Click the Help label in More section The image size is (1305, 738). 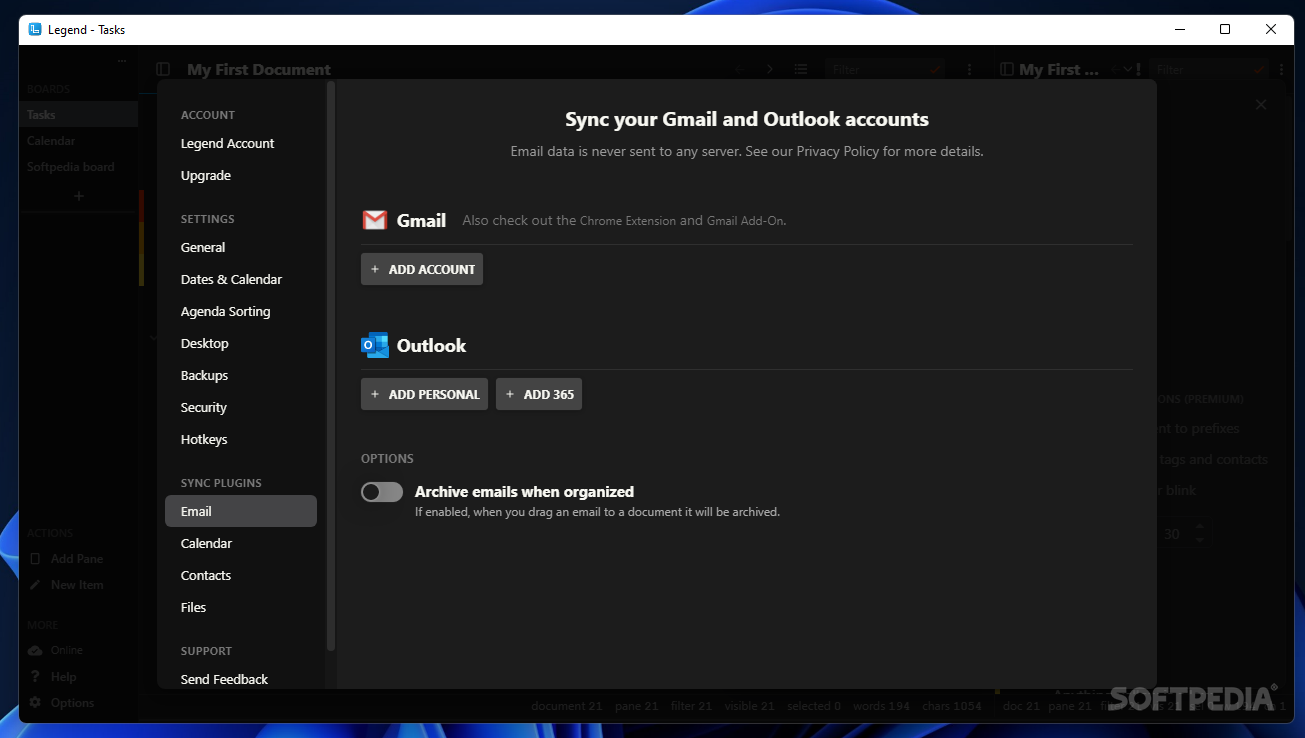(x=63, y=677)
